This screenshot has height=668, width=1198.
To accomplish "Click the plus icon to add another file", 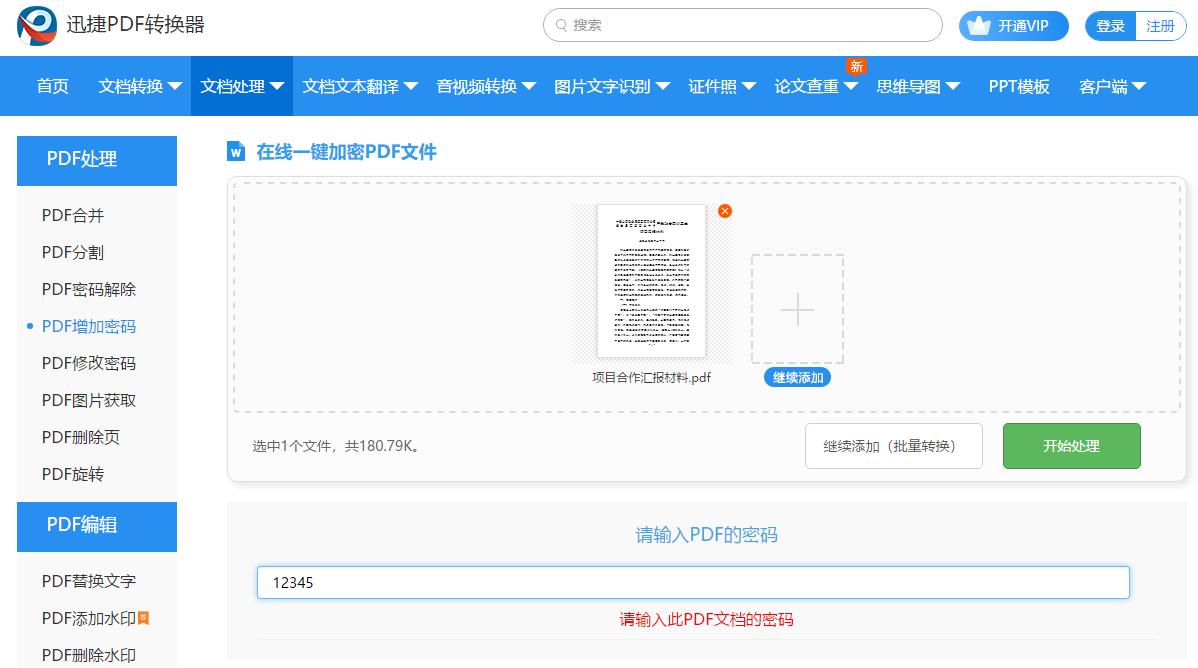I will click(797, 310).
